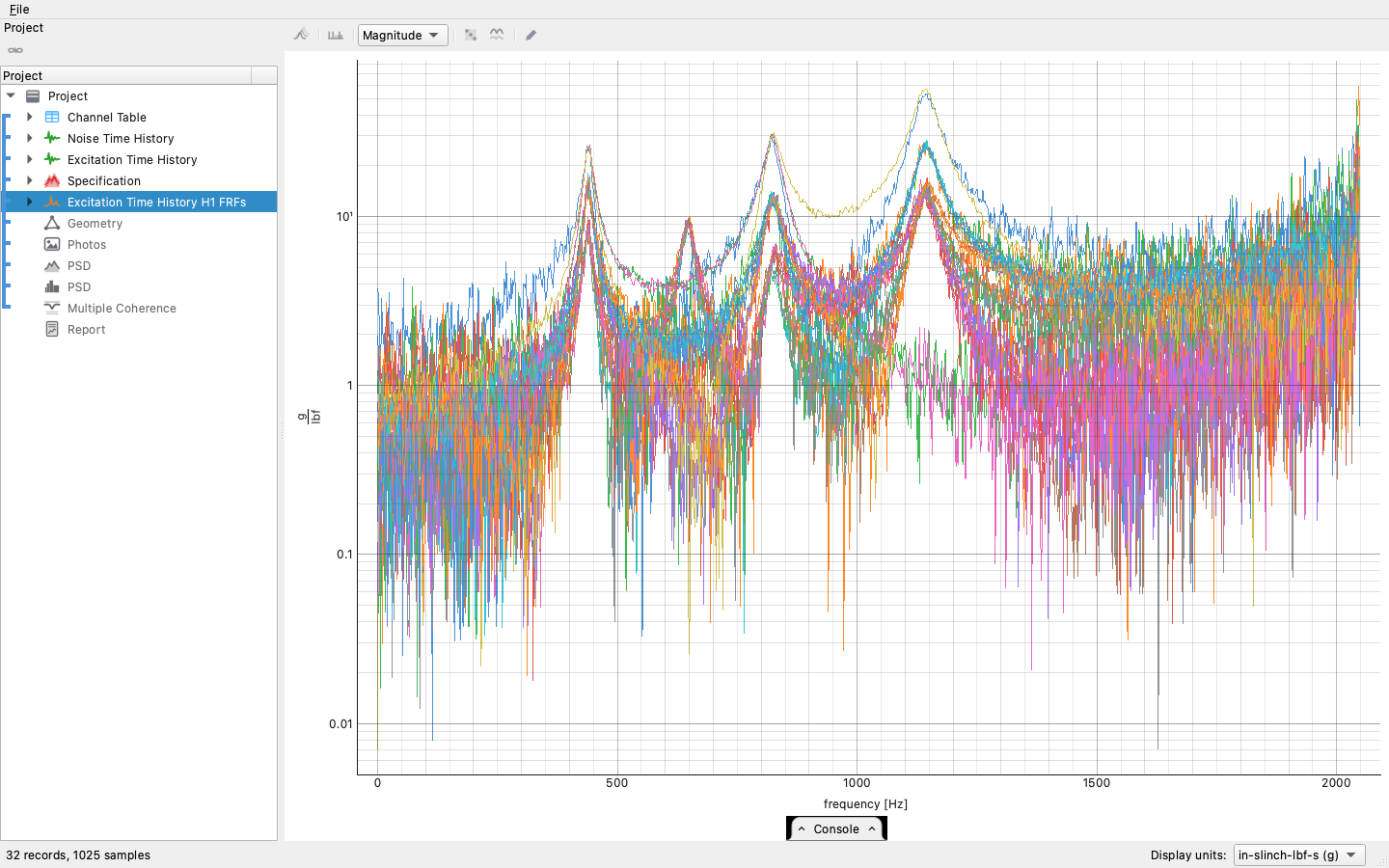Viewport: 1389px width, 868px height.
Task: Click the pencil edit toolbar icon
Action: [531, 35]
